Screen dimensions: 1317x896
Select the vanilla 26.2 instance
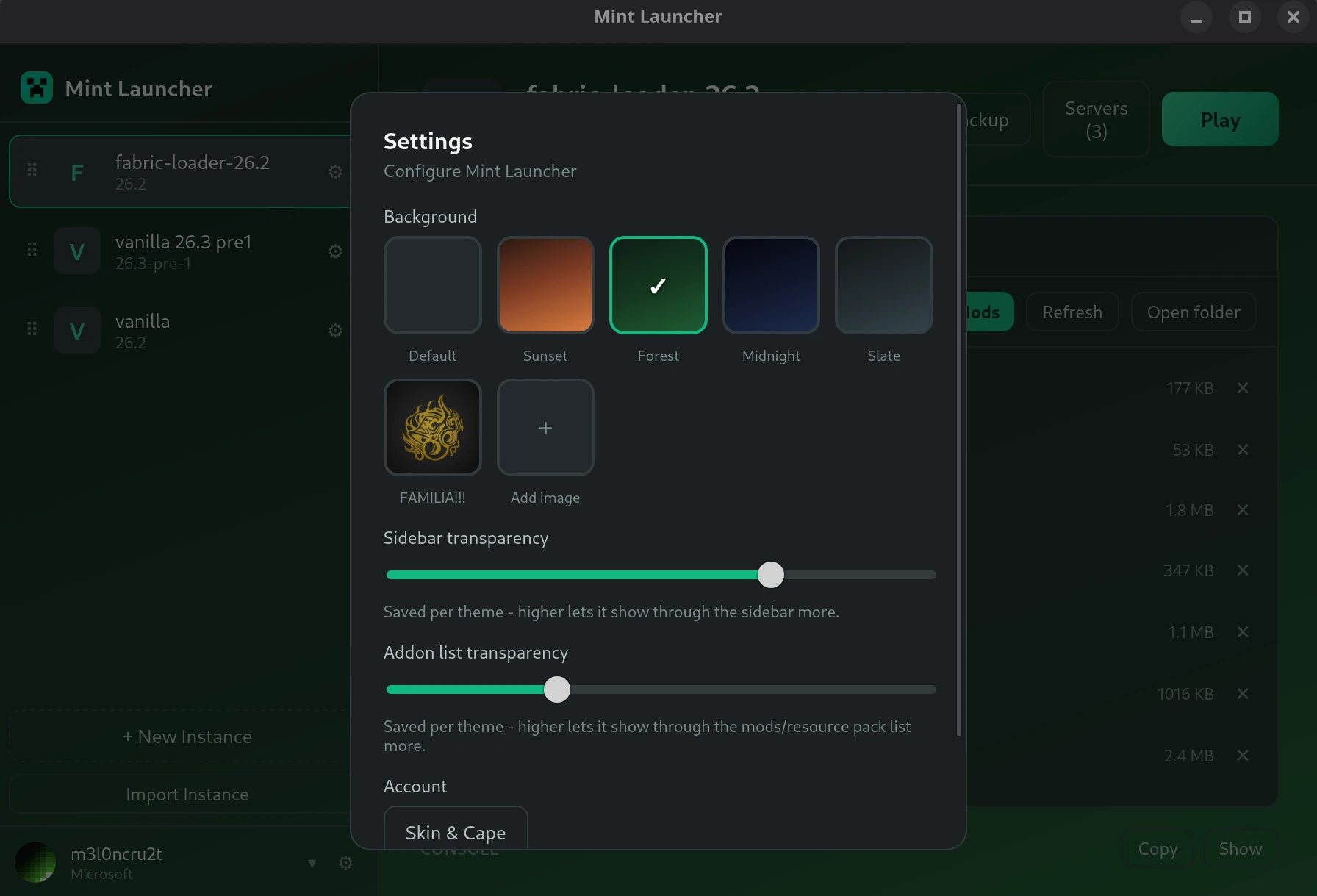click(180, 331)
